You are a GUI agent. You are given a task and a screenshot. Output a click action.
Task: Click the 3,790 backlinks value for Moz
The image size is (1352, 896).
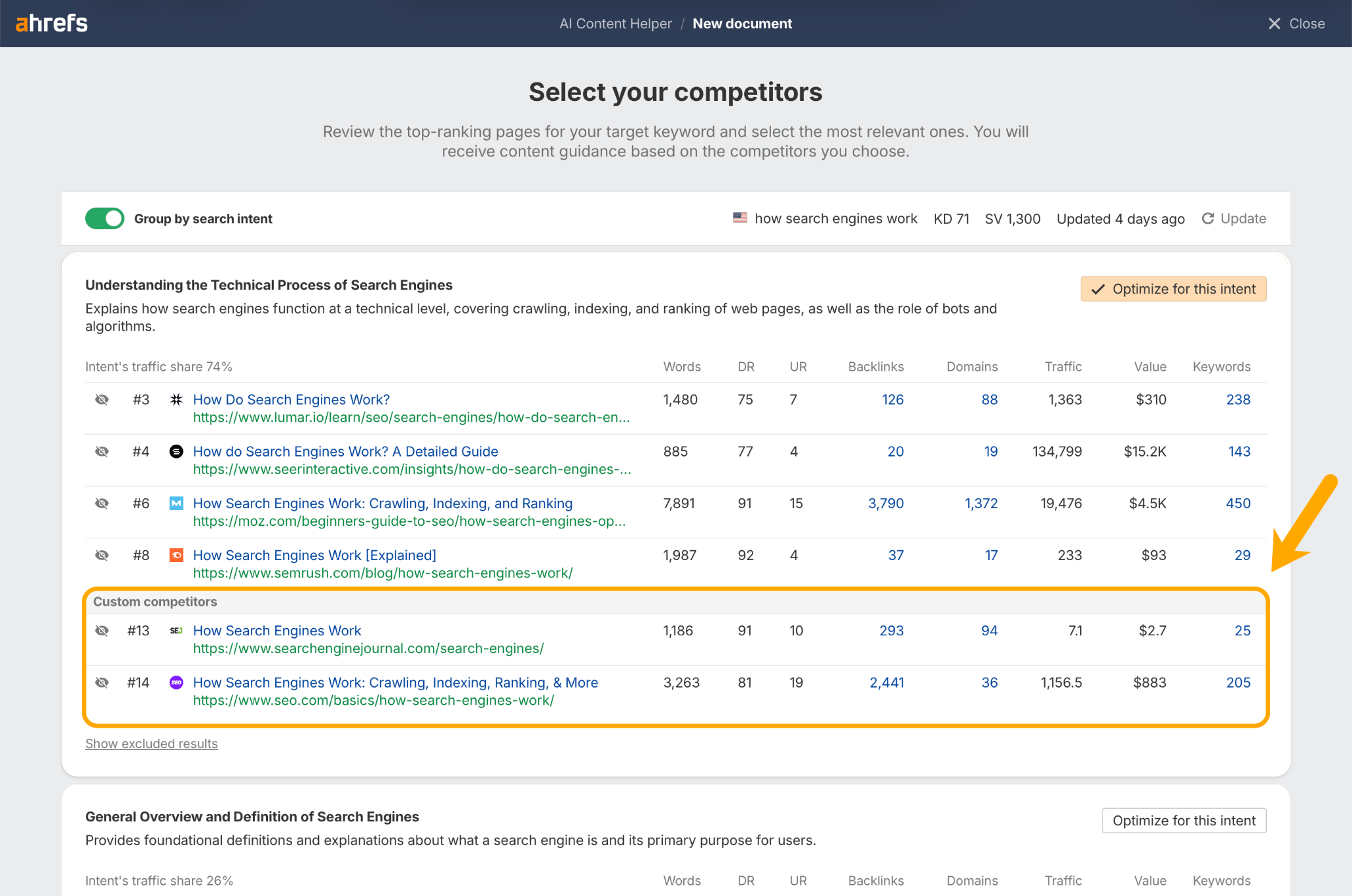(886, 503)
